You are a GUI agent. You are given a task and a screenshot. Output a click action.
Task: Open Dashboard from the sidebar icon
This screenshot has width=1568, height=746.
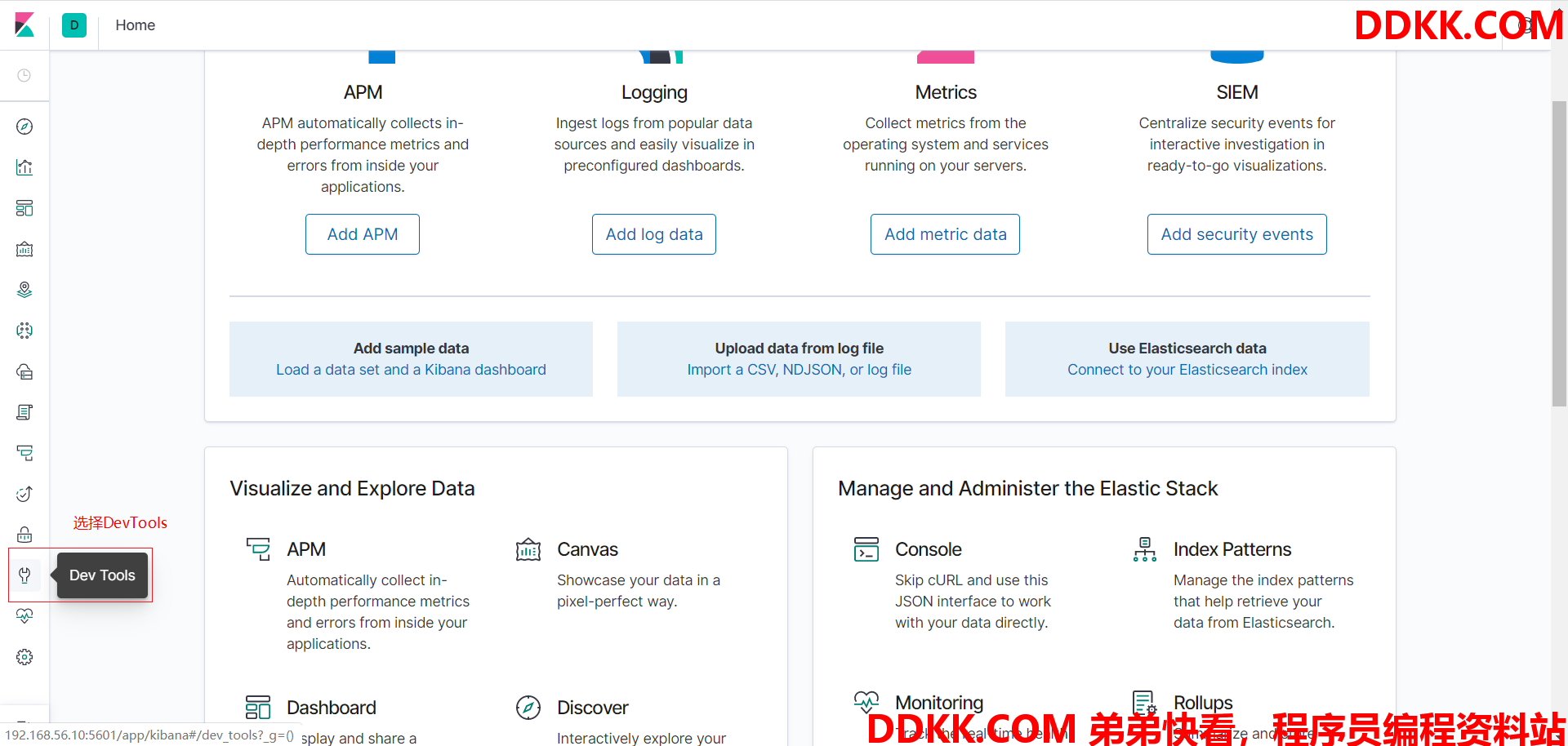(24, 208)
